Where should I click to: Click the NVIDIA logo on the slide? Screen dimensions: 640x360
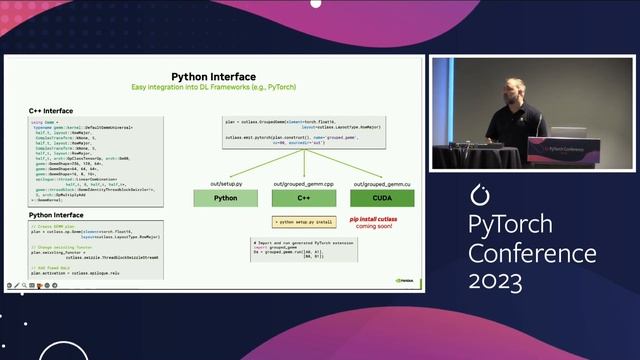pyautogui.click(x=404, y=281)
